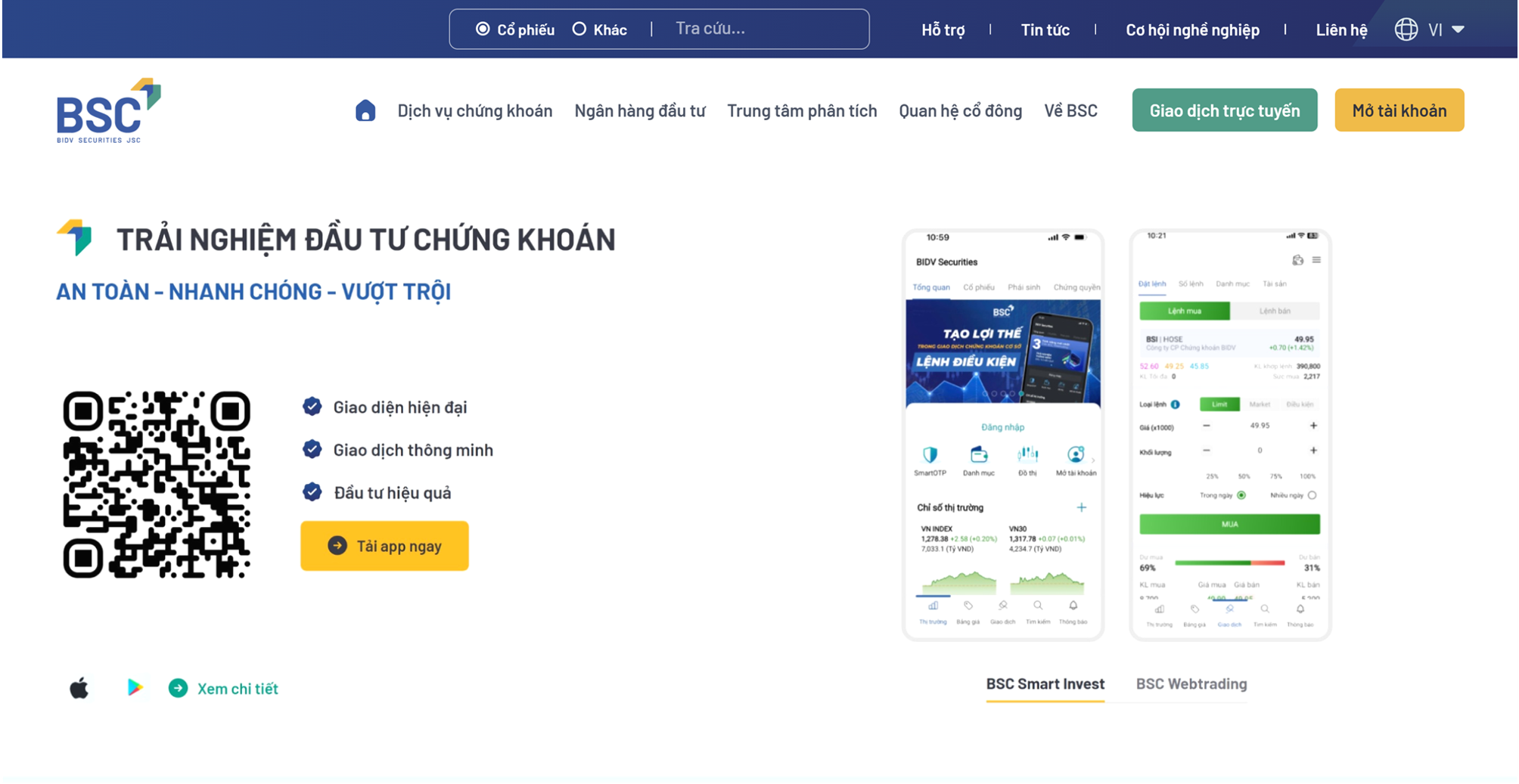
Task: Click the Lệnh mua tab in mockup
Action: coord(1185,311)
